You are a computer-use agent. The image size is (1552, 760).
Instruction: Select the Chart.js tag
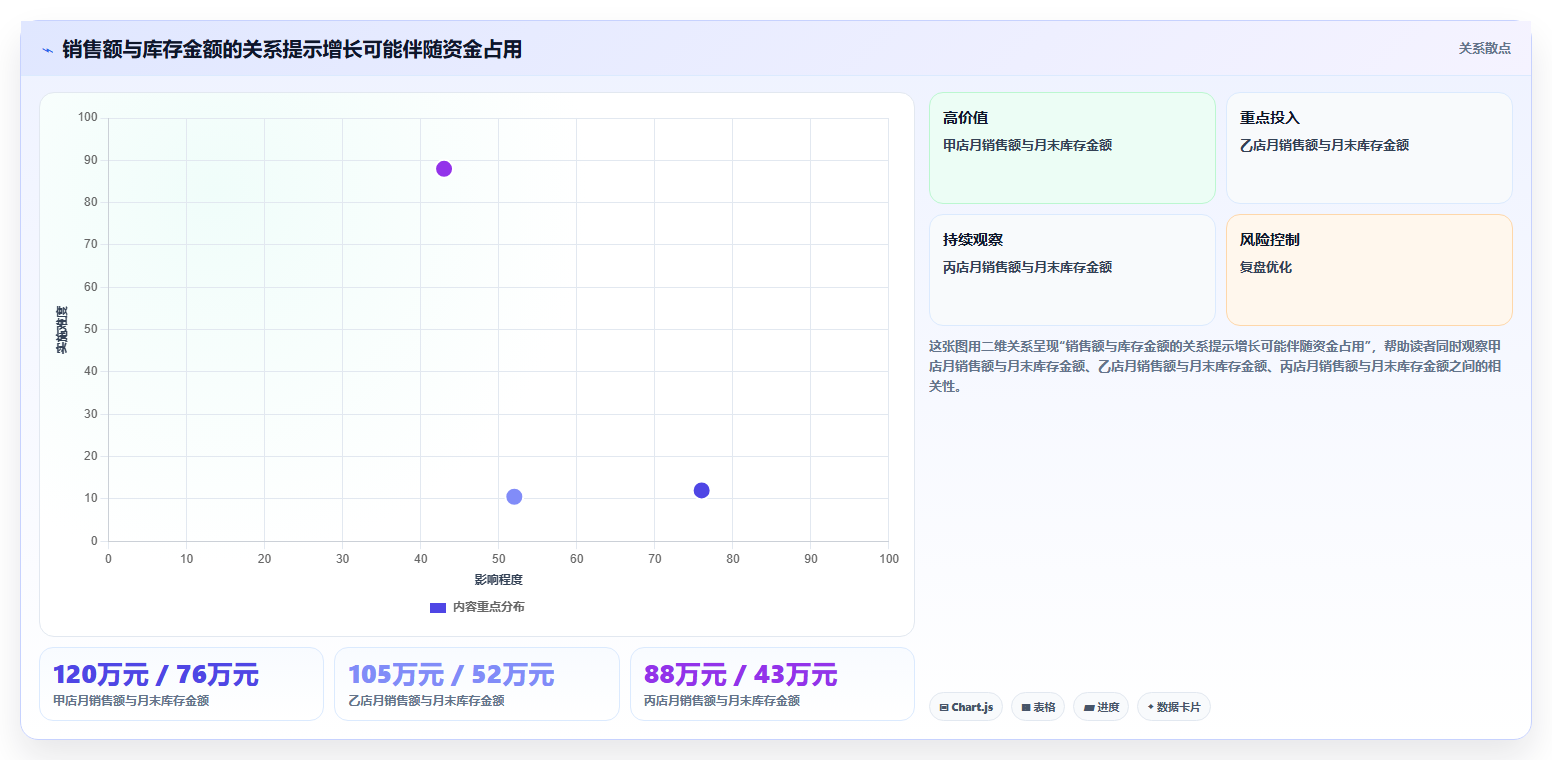pos(966,707)
